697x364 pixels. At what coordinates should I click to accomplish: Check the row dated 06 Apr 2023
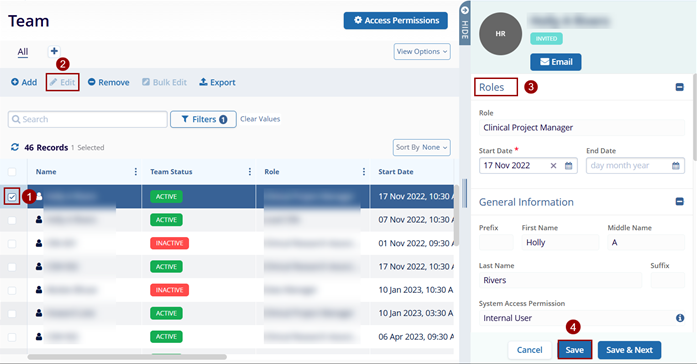[x=12, y=337]
